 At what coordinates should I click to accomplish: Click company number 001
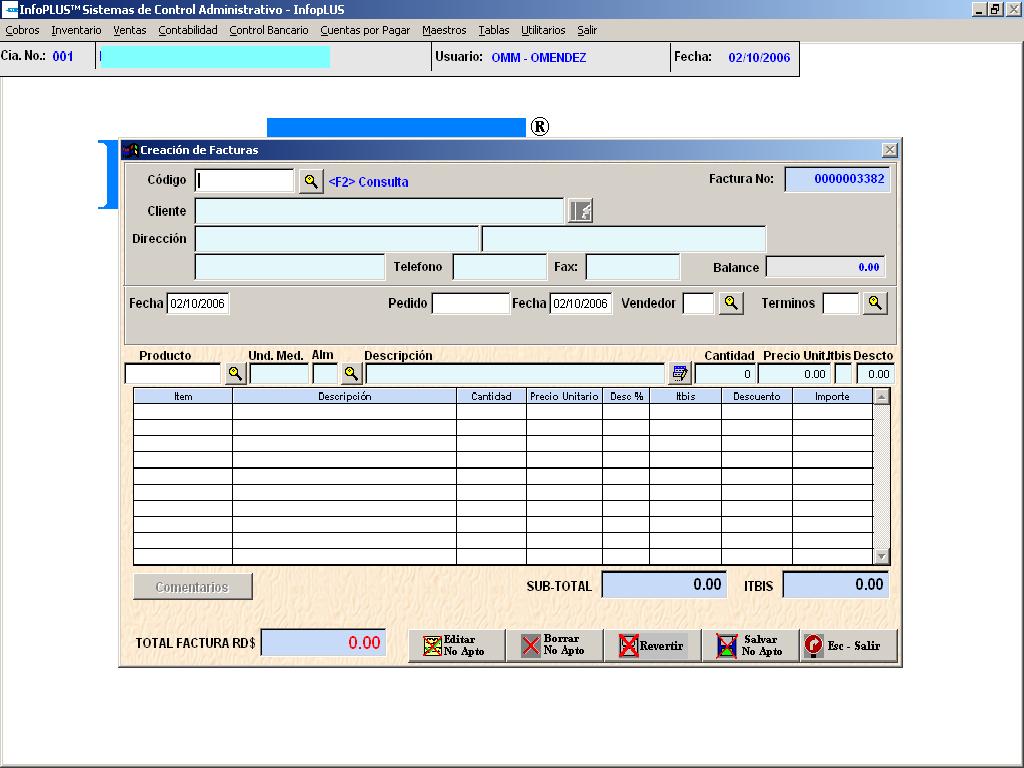(x=63, y=56)
